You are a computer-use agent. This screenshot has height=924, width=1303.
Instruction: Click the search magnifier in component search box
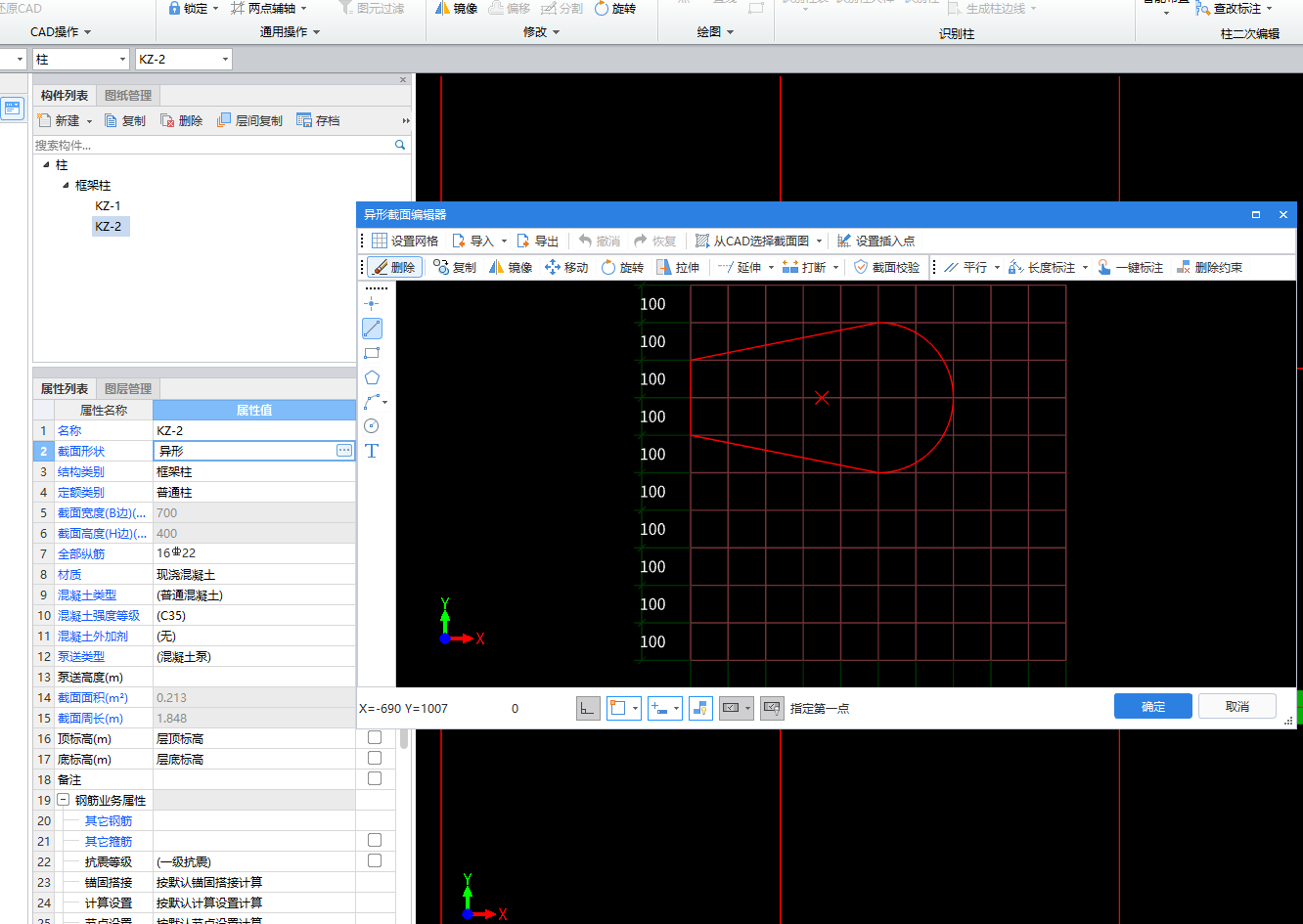tap(400, 145)
